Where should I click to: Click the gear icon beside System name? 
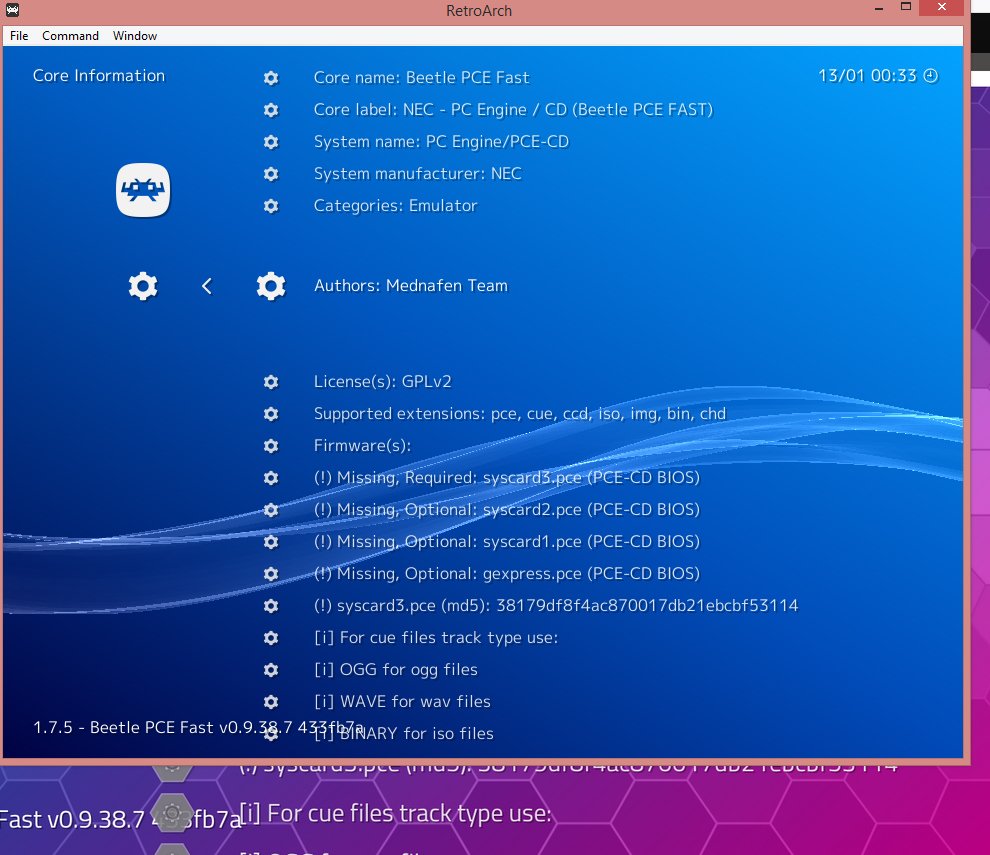click(x=271, y=142)
